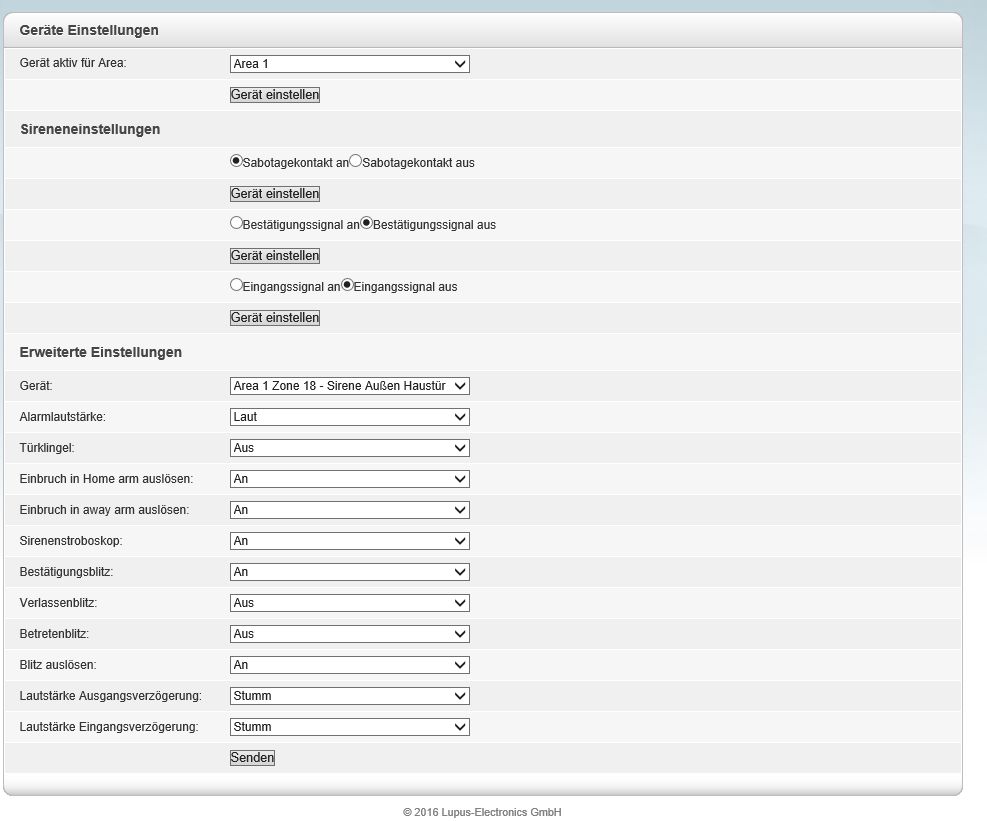Change the Türklingel dropdown setting

point(349,448)
